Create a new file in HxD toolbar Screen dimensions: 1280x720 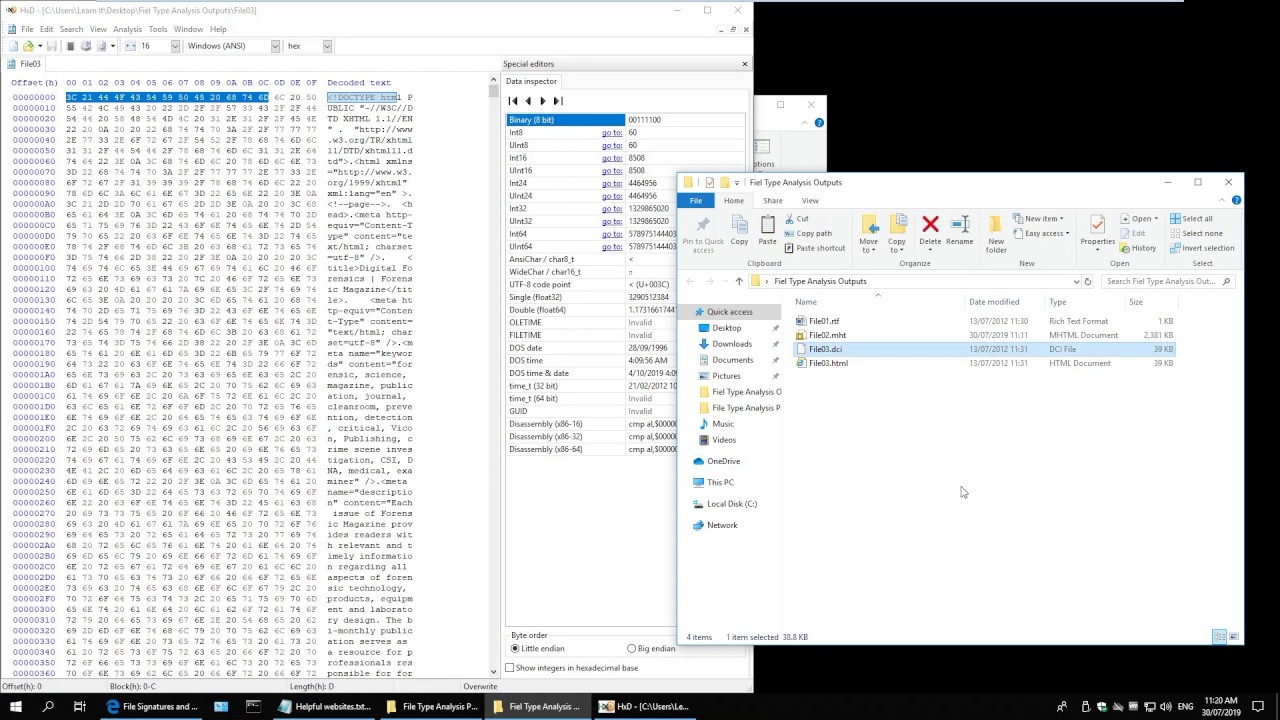pos(13,46)
